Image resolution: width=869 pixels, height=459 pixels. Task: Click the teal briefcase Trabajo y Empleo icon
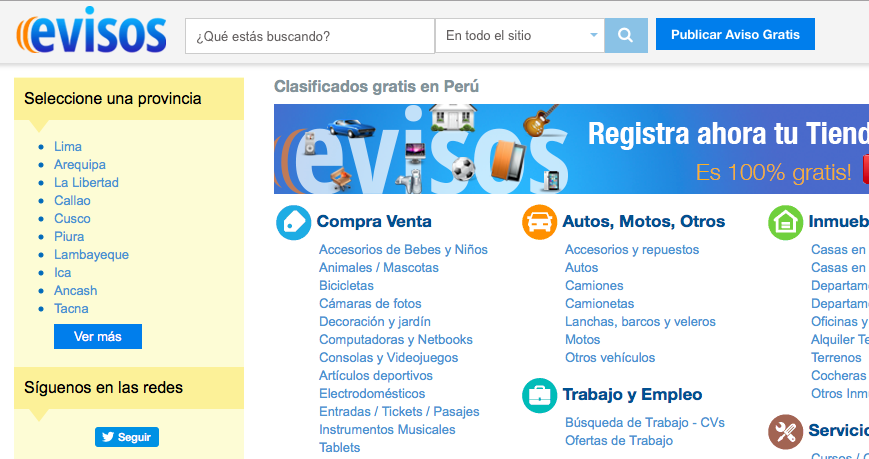(539, 395)
